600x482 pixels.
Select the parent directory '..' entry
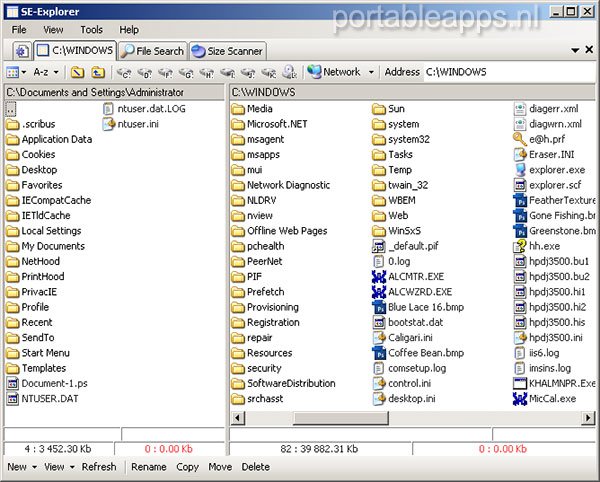pyautogui.click(x=11, y=109)
